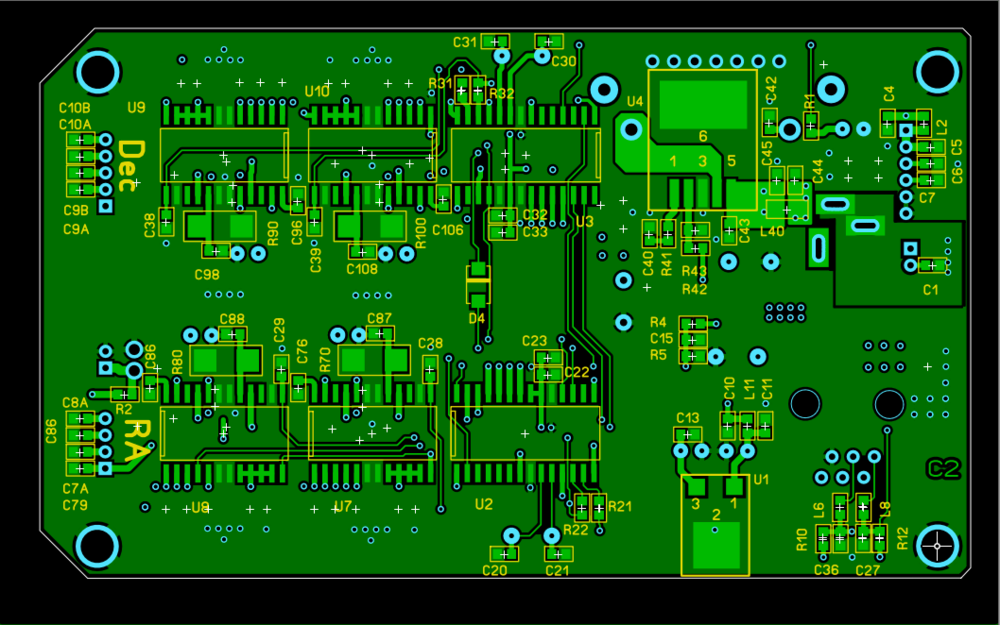This screenshot has width=1000, height=625.
Task: Select the C79 designator label
Action: coord(75,505)
